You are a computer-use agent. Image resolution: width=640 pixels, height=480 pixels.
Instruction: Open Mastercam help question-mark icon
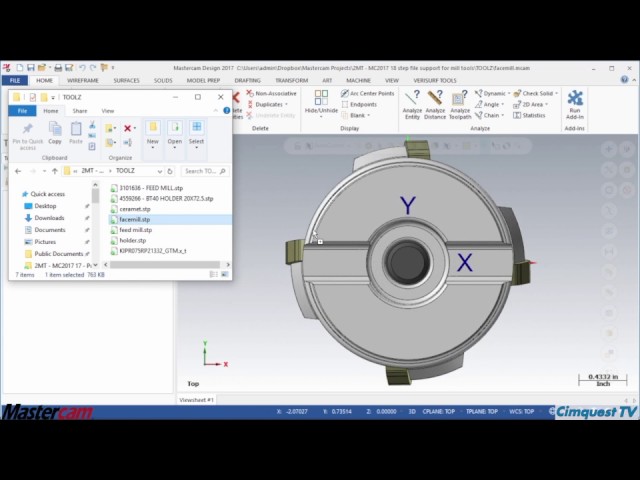(624, 80)
